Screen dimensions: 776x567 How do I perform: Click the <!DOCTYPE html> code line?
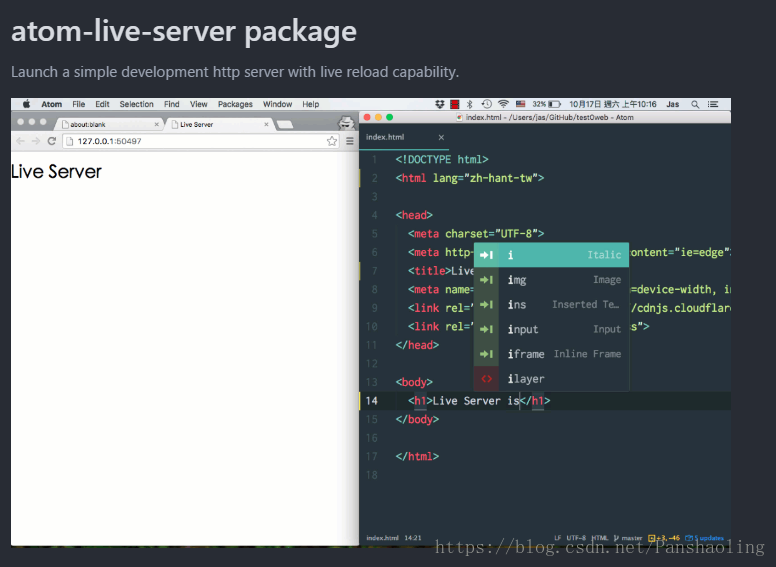[441, 159]
